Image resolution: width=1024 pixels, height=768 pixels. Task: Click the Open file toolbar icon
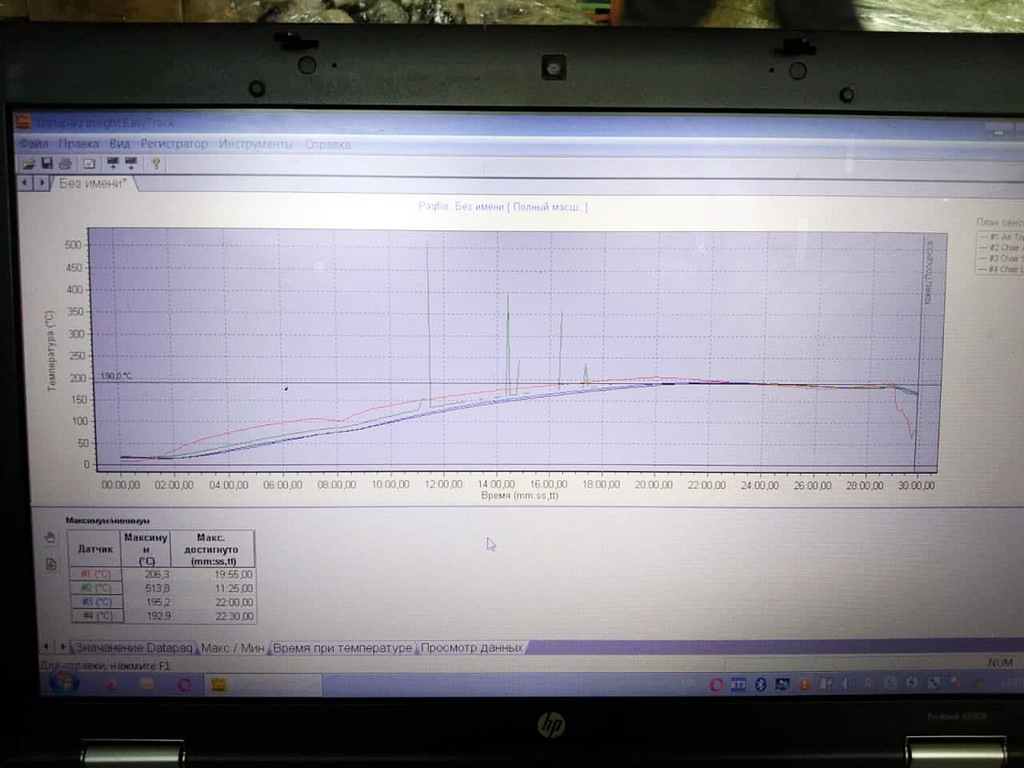[x=29, y=163]
